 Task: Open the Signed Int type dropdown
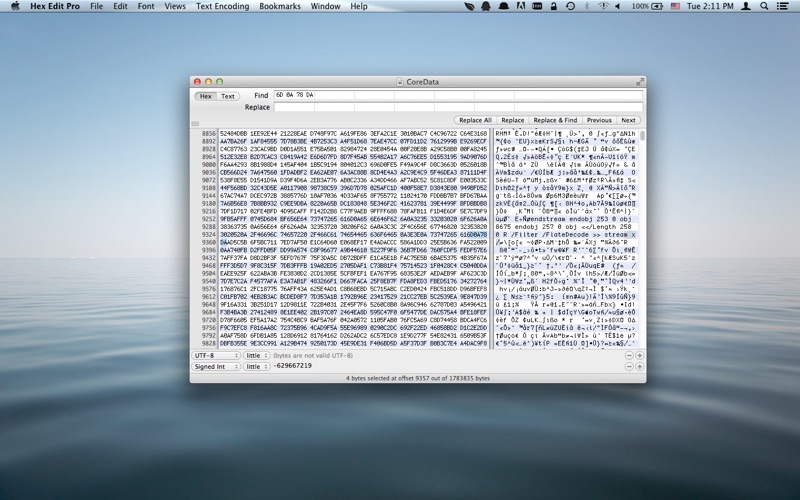215,367
